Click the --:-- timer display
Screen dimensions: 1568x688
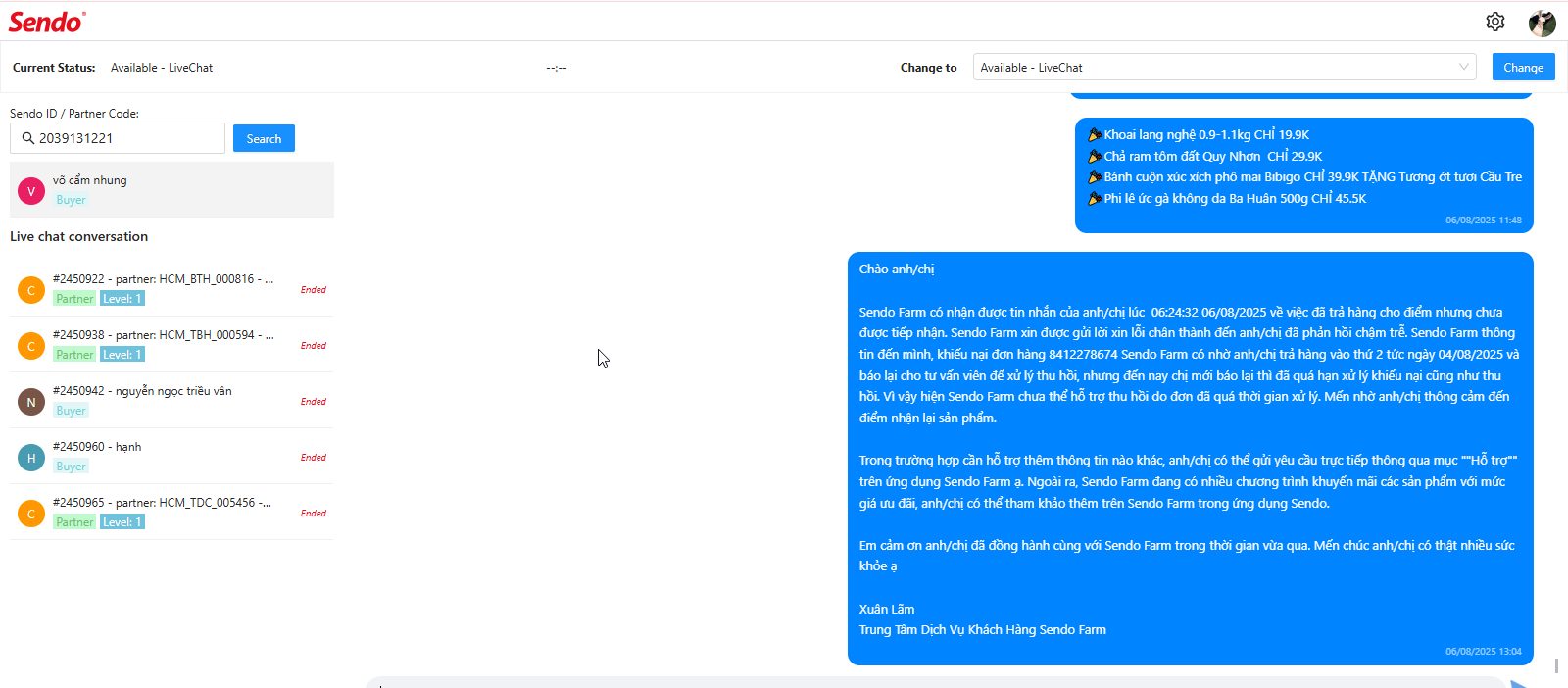coord(557,68)
